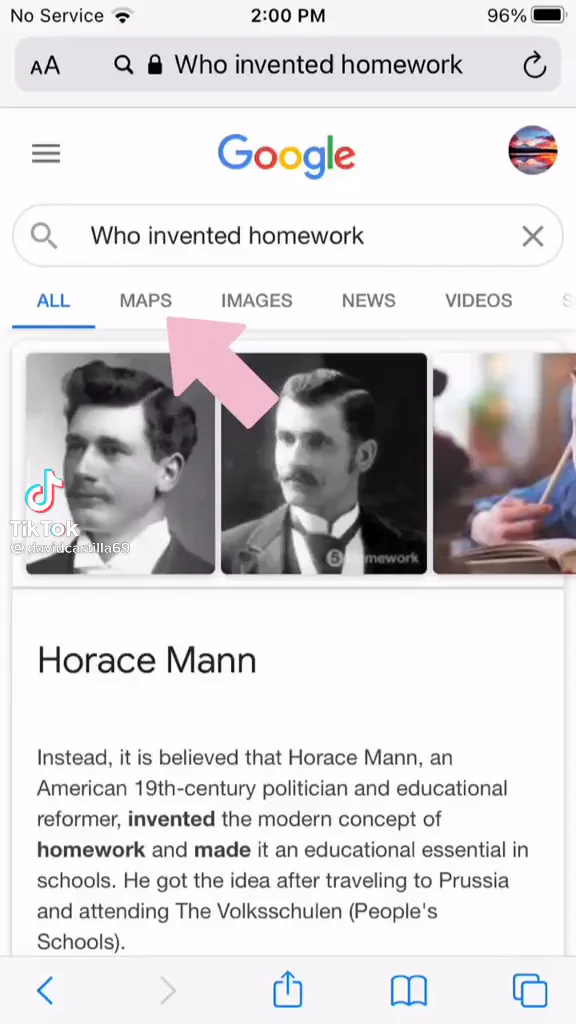Tap the magnifier icon in search box
Viewport: 576px width, 1024px height.
click(x=44, y=236)
